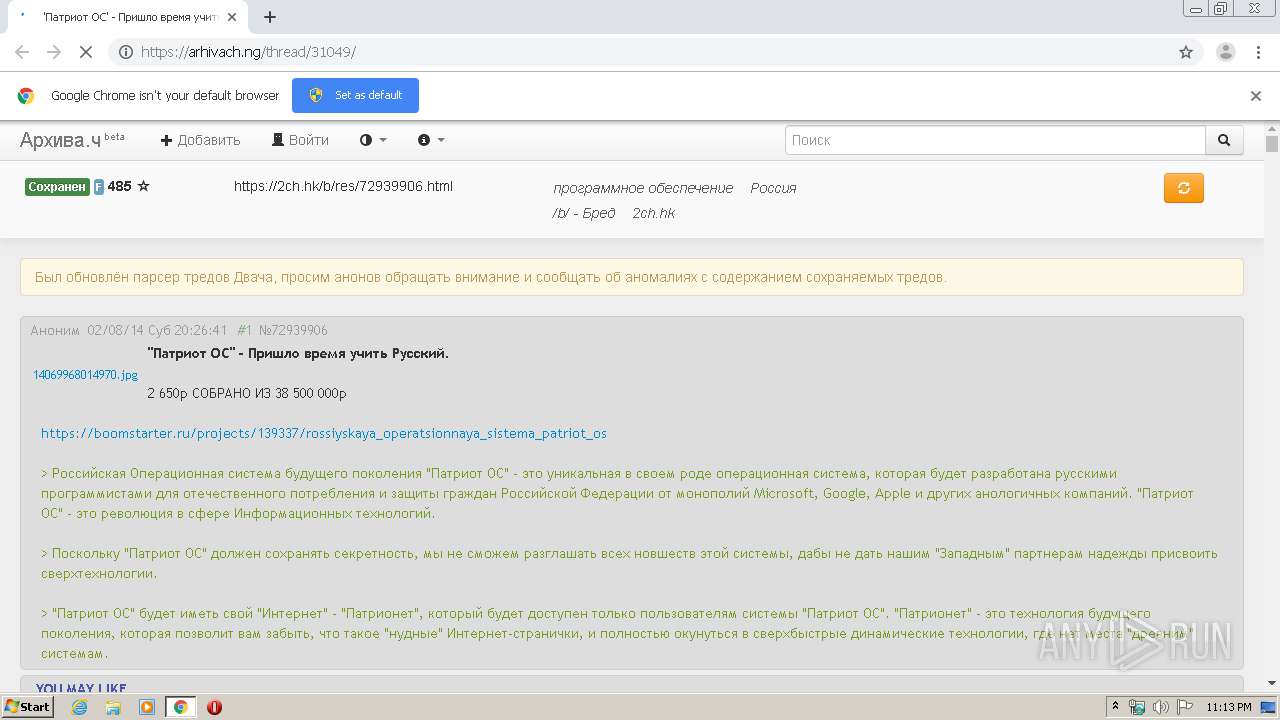Screen dimensions: 1280x720
Task: Click the green Сохранен status badge
Action: click(x=58, y=187)
